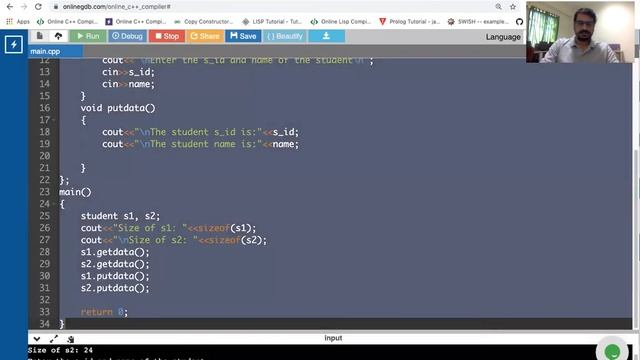The image size is (640, 360).
Task: Save the project
Action: point(243,36)
